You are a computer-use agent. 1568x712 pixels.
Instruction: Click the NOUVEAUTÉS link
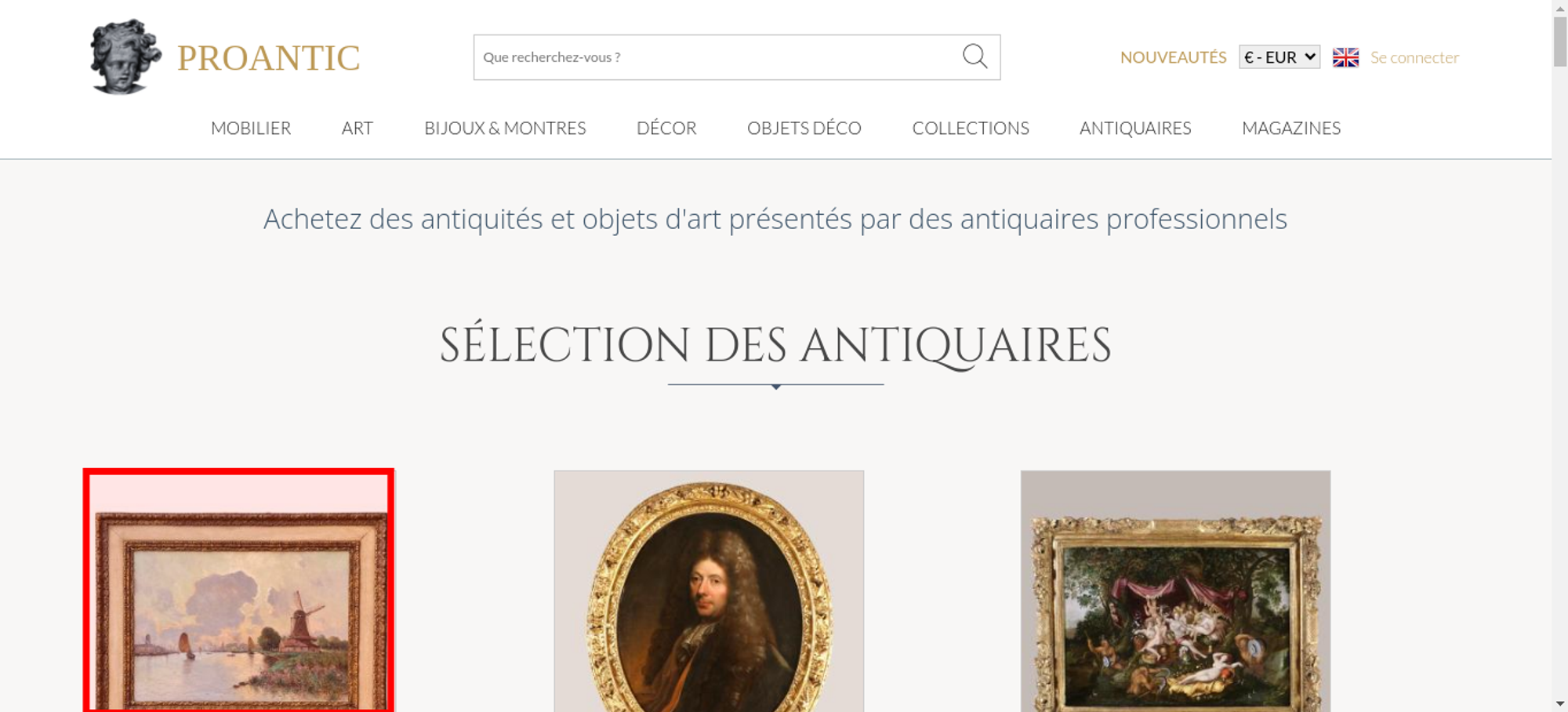point(1173,57)
